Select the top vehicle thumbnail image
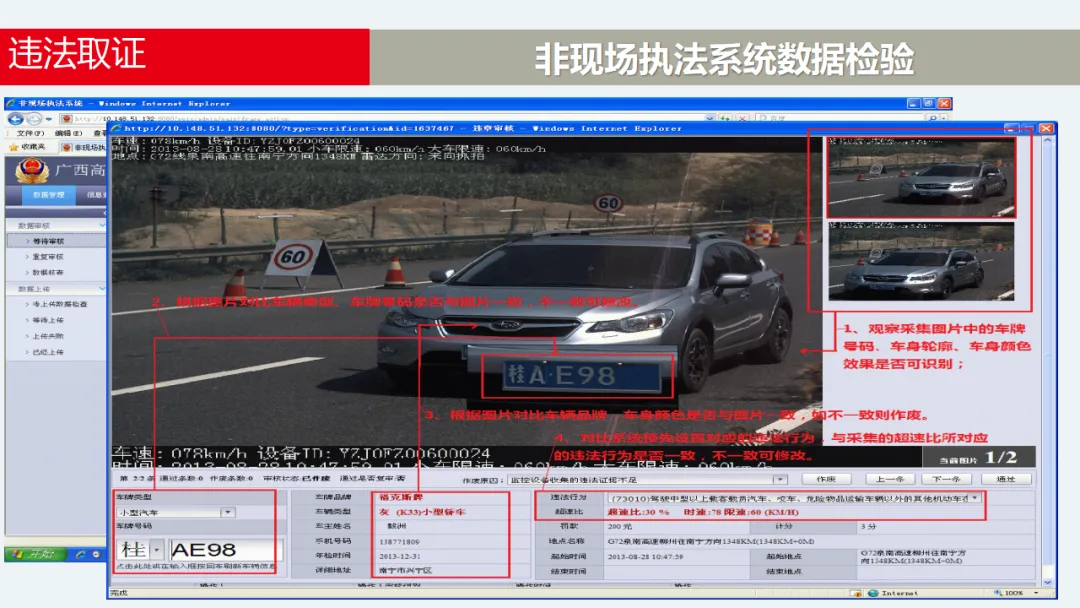Screen dimensions: 1080x608 coord(921,176)
